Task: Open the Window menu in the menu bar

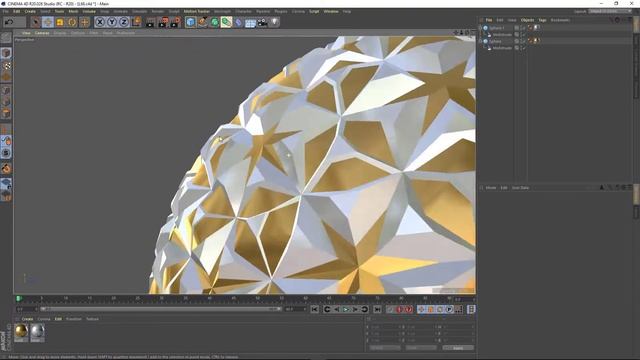Action: (x=331, y=11)
